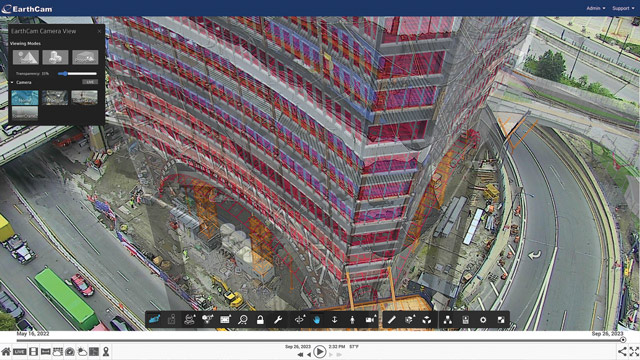Viewport: 640px width, 360px height.
Task: Rewind with the double-left arrow
Action: click(x=300, y=355)
